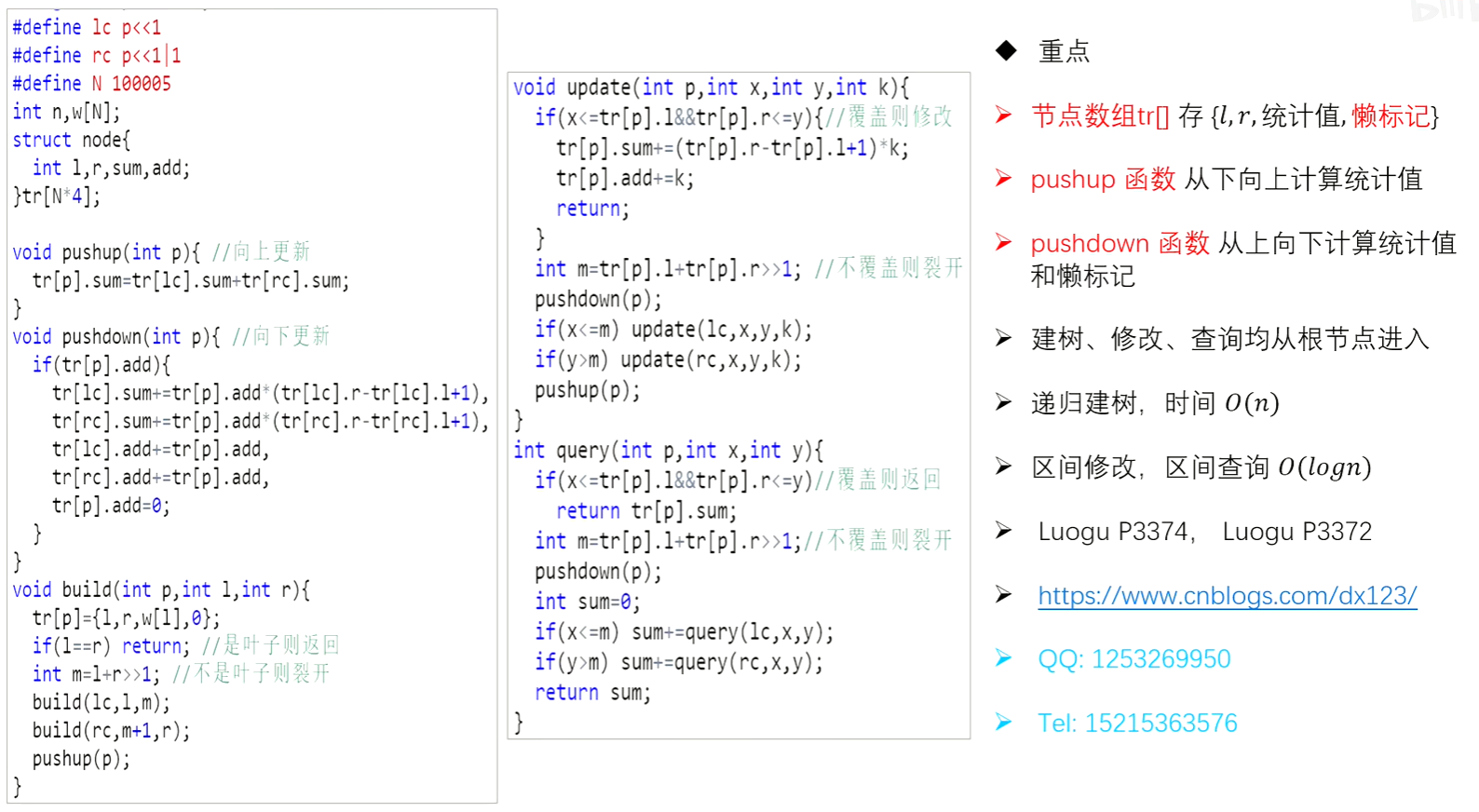
Task: Click the 'struct node{' code line
Action: 71,140
